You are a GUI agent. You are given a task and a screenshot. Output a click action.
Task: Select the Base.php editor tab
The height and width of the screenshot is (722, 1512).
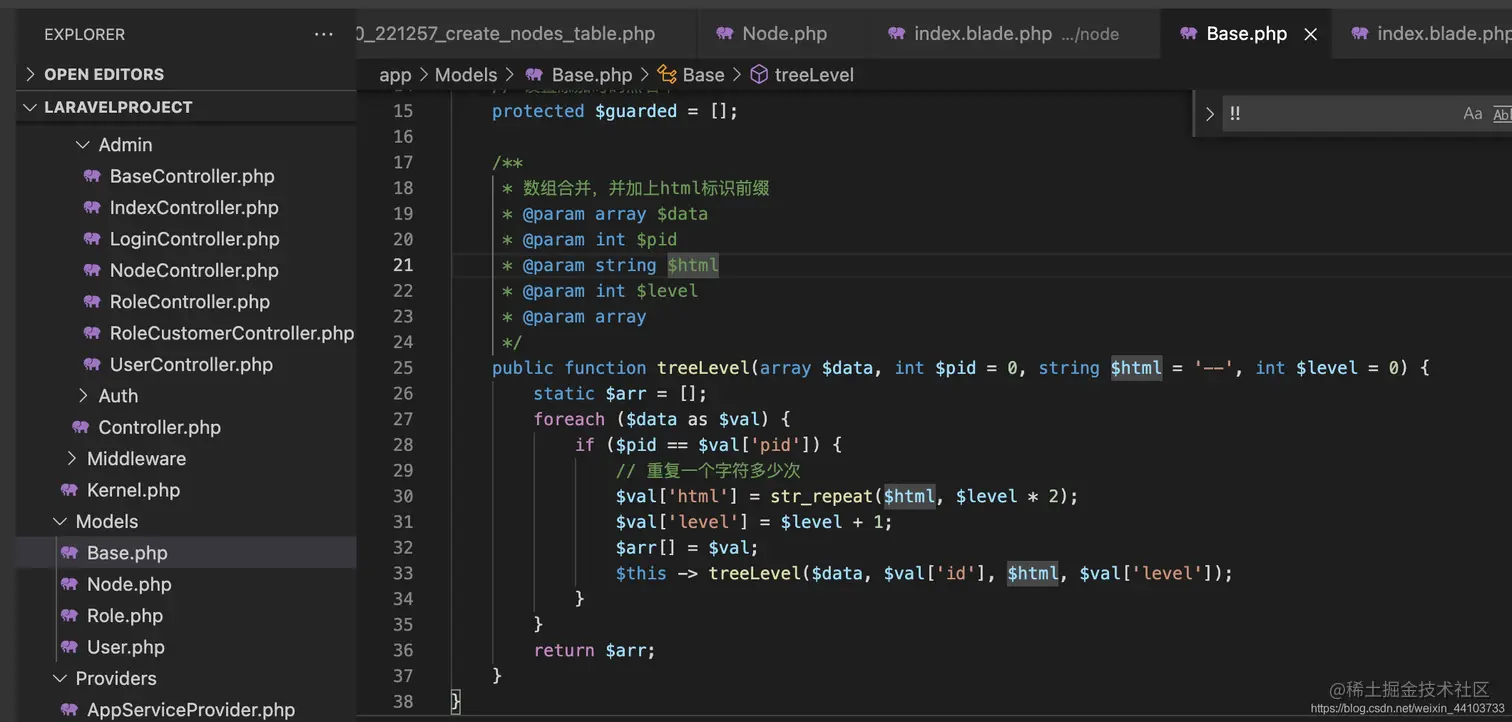click(x=1246, y=34)
